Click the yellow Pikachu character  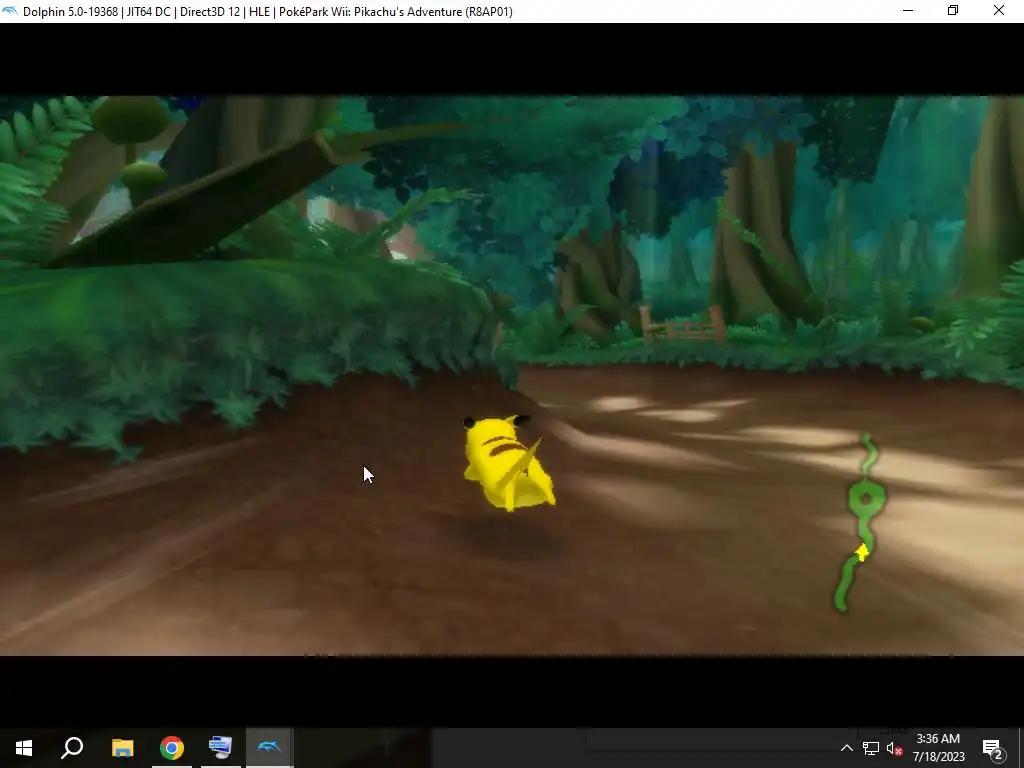[507, 462]
